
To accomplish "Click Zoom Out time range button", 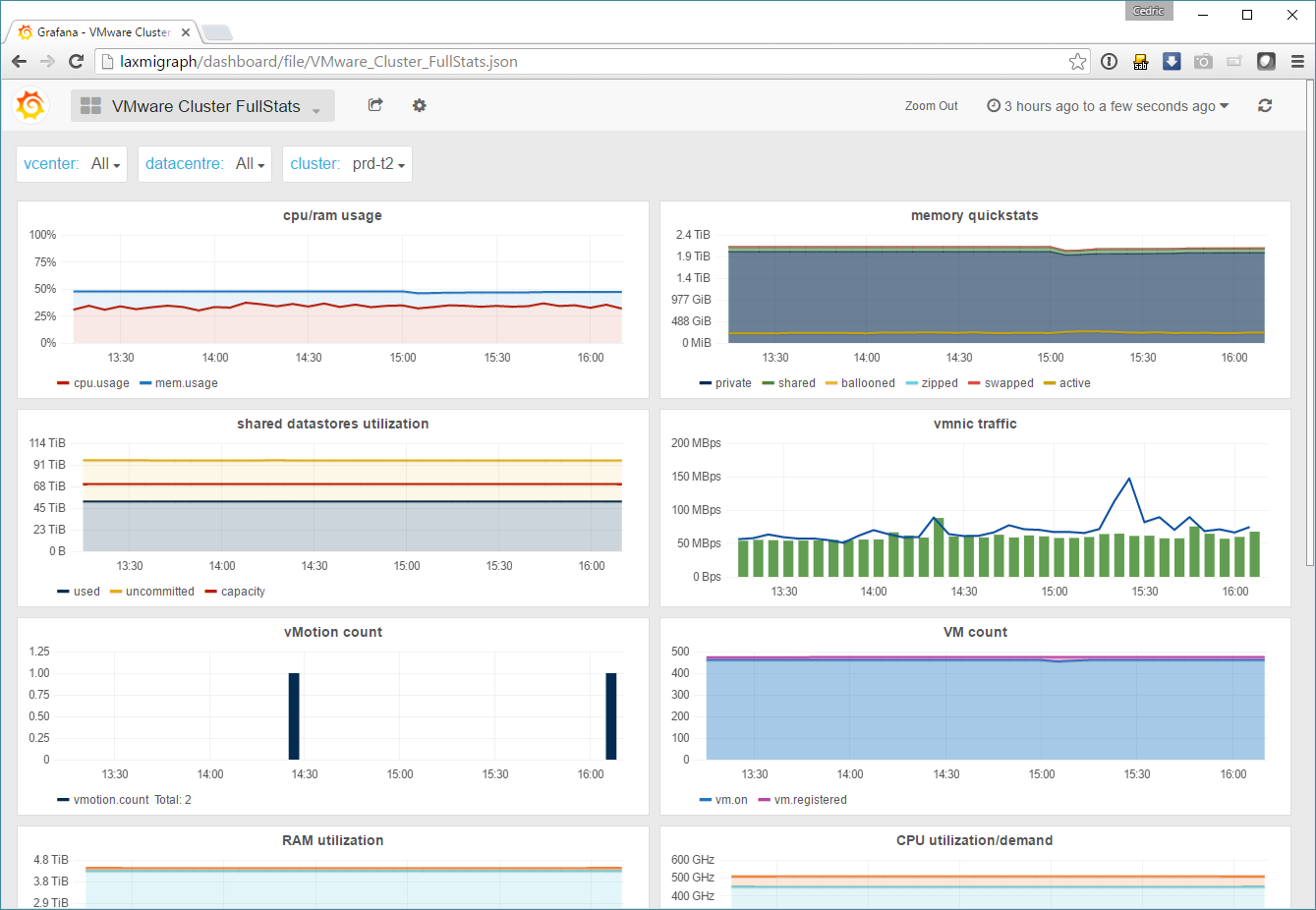I will pos(931,106).
